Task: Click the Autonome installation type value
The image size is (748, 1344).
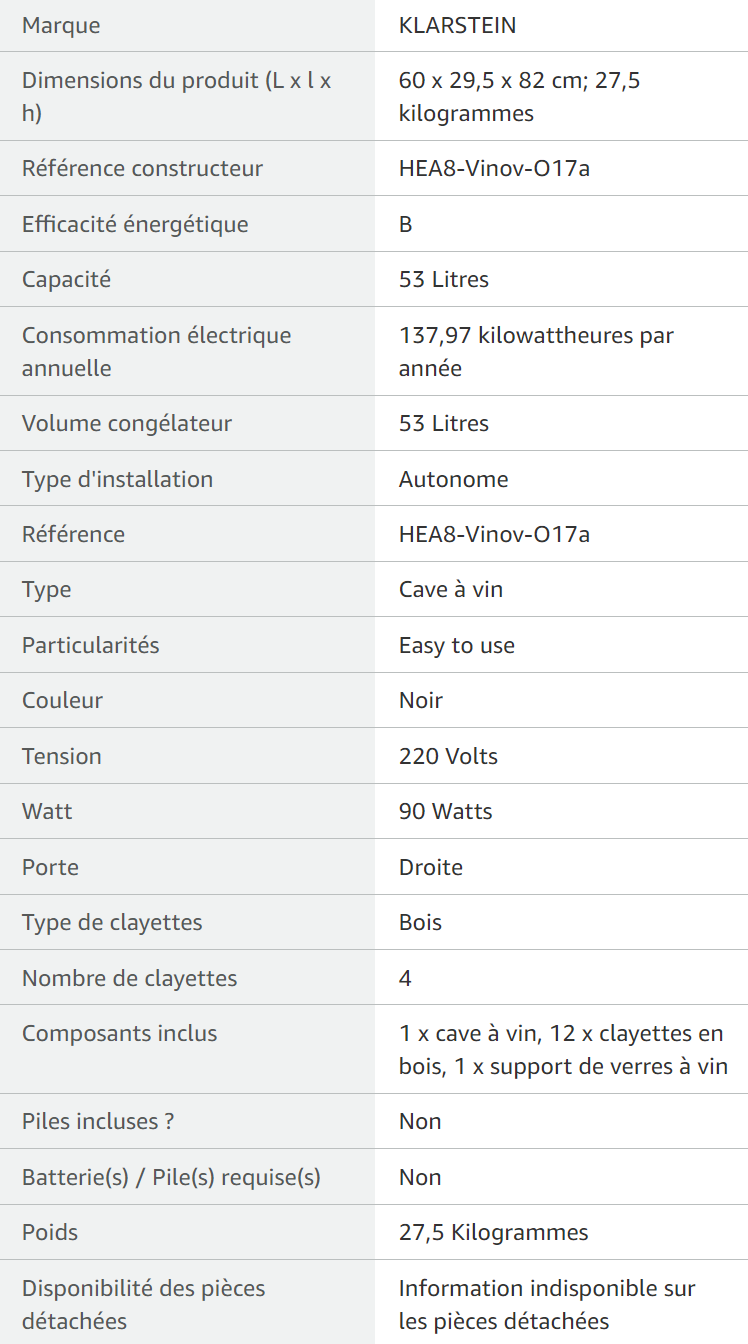Action: point(453,479)
